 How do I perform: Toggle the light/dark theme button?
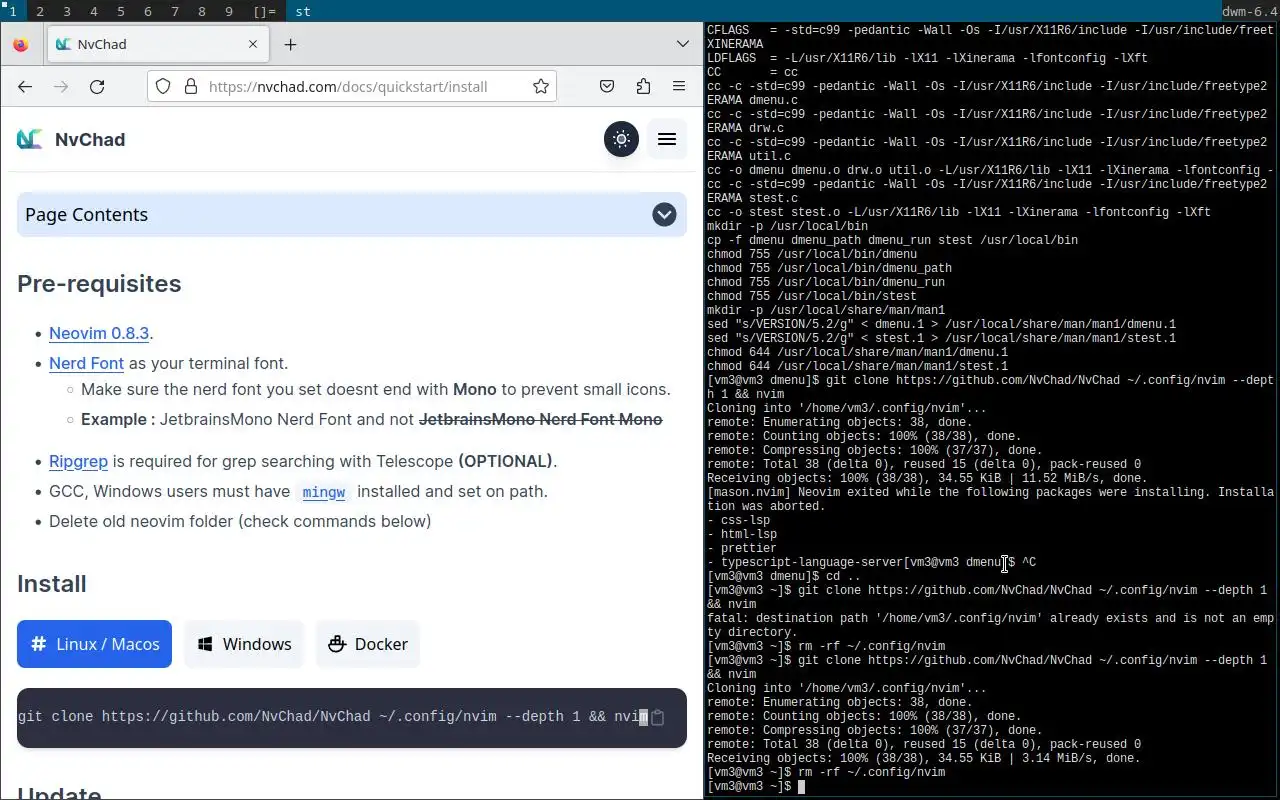pyautogui.click(x=621, y=139)
